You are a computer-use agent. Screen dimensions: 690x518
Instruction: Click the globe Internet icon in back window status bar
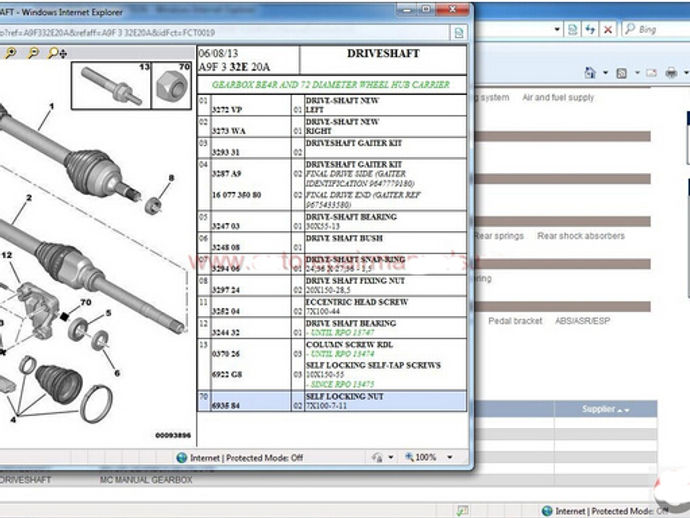click(547, 511)
